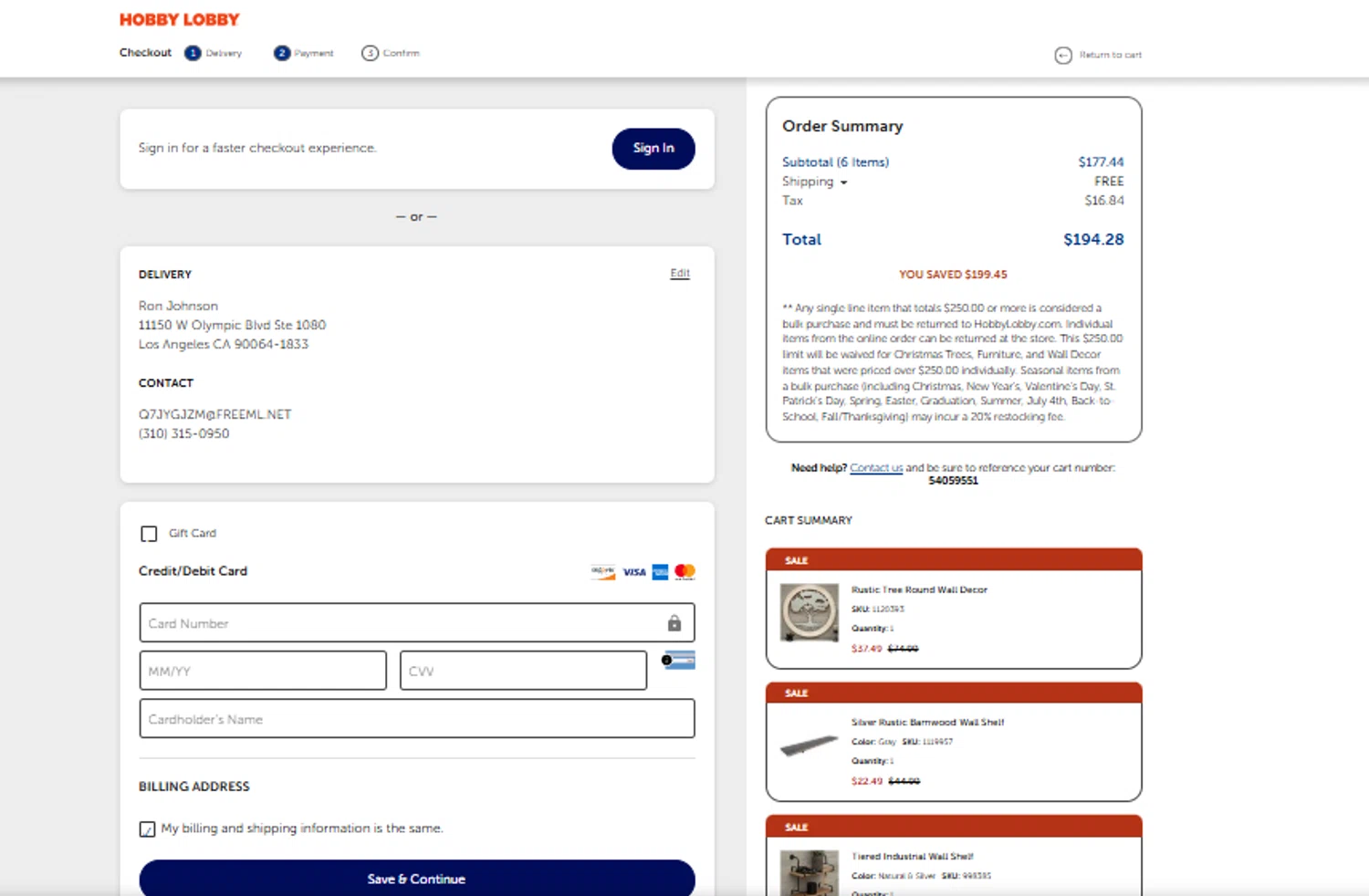The image size is (1369, 896).
Task: Click the lock icon in Card Number field
Action: point(674,623)
